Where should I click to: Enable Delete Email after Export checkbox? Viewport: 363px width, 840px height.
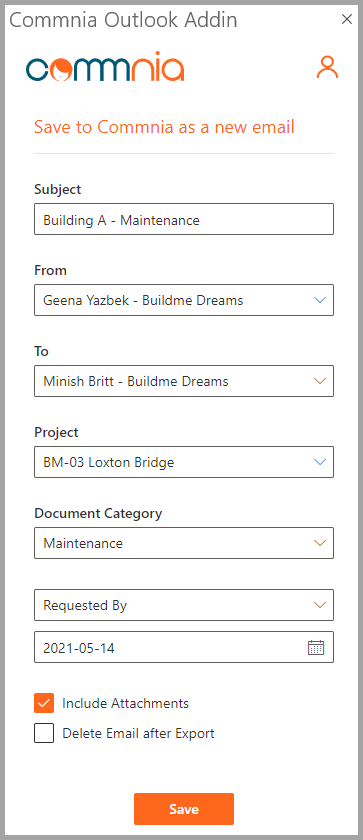coord(44,733)
